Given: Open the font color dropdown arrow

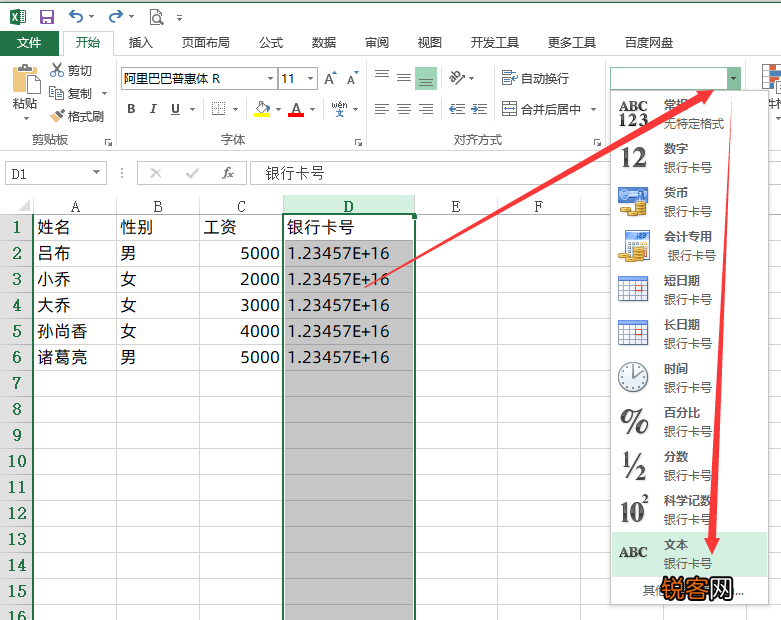Looking at the screenshot, I should [312, 109].
